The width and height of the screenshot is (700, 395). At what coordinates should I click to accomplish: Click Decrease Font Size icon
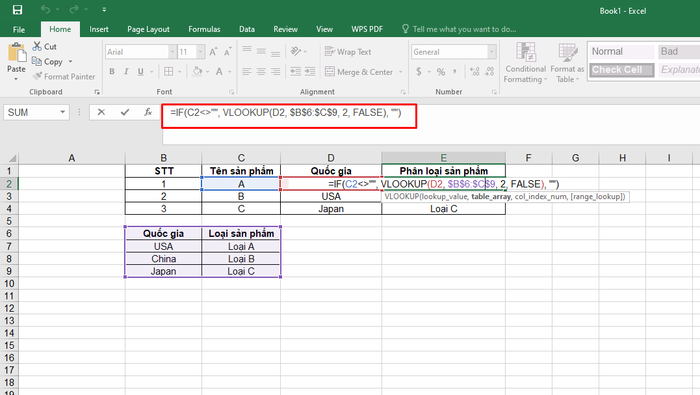(x=228, y=52)
